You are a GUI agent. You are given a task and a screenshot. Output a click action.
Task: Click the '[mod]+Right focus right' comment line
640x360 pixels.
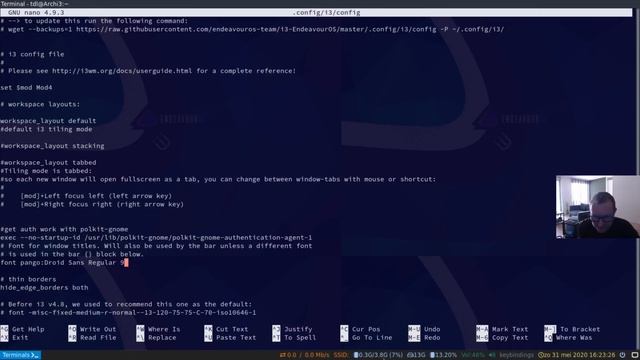click(x=92, y=204)
